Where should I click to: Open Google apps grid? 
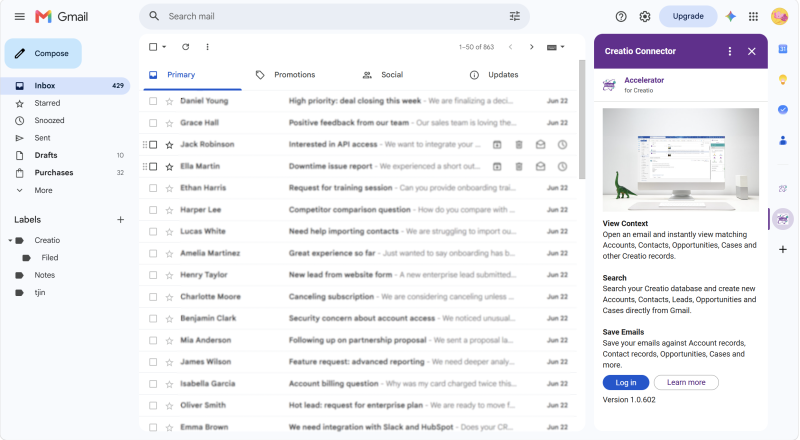pos(753,16)
